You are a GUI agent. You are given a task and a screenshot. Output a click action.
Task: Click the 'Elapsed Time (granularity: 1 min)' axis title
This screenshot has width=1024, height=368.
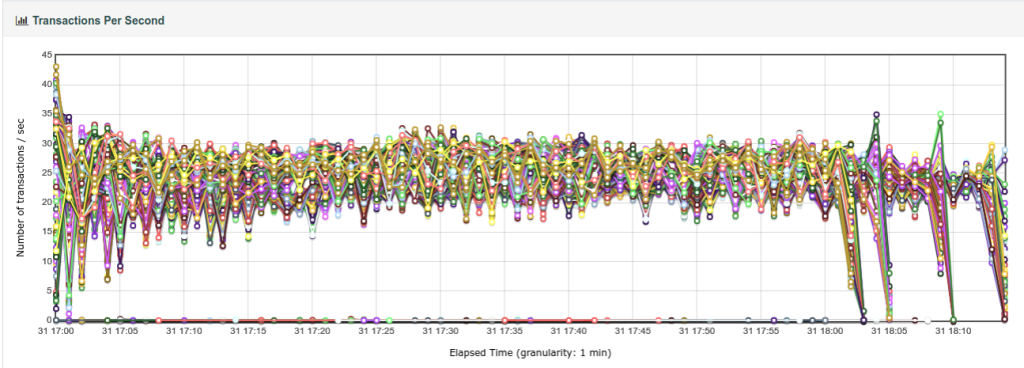[530, 353]
